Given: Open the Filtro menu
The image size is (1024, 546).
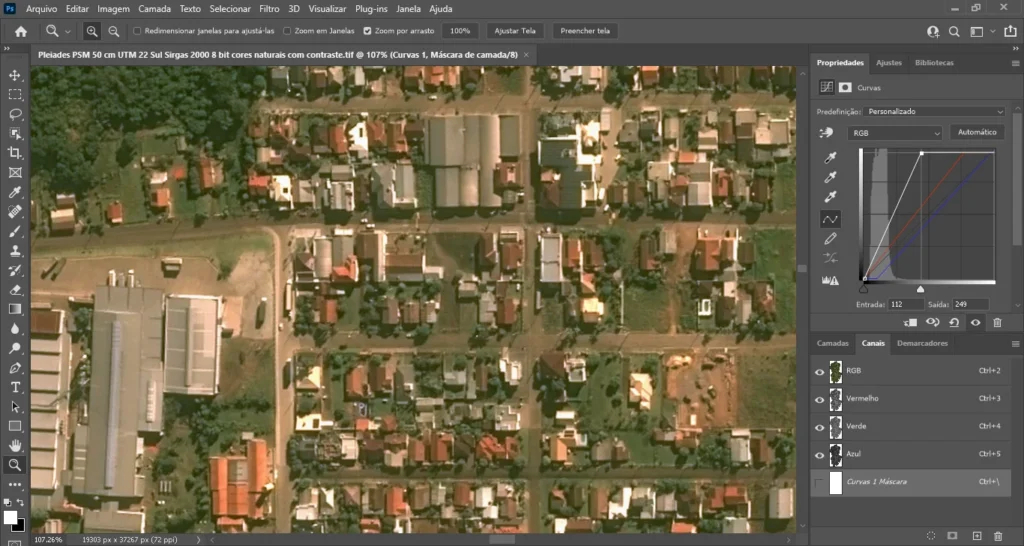Looking at the screenshot, I should click(269, 8).
